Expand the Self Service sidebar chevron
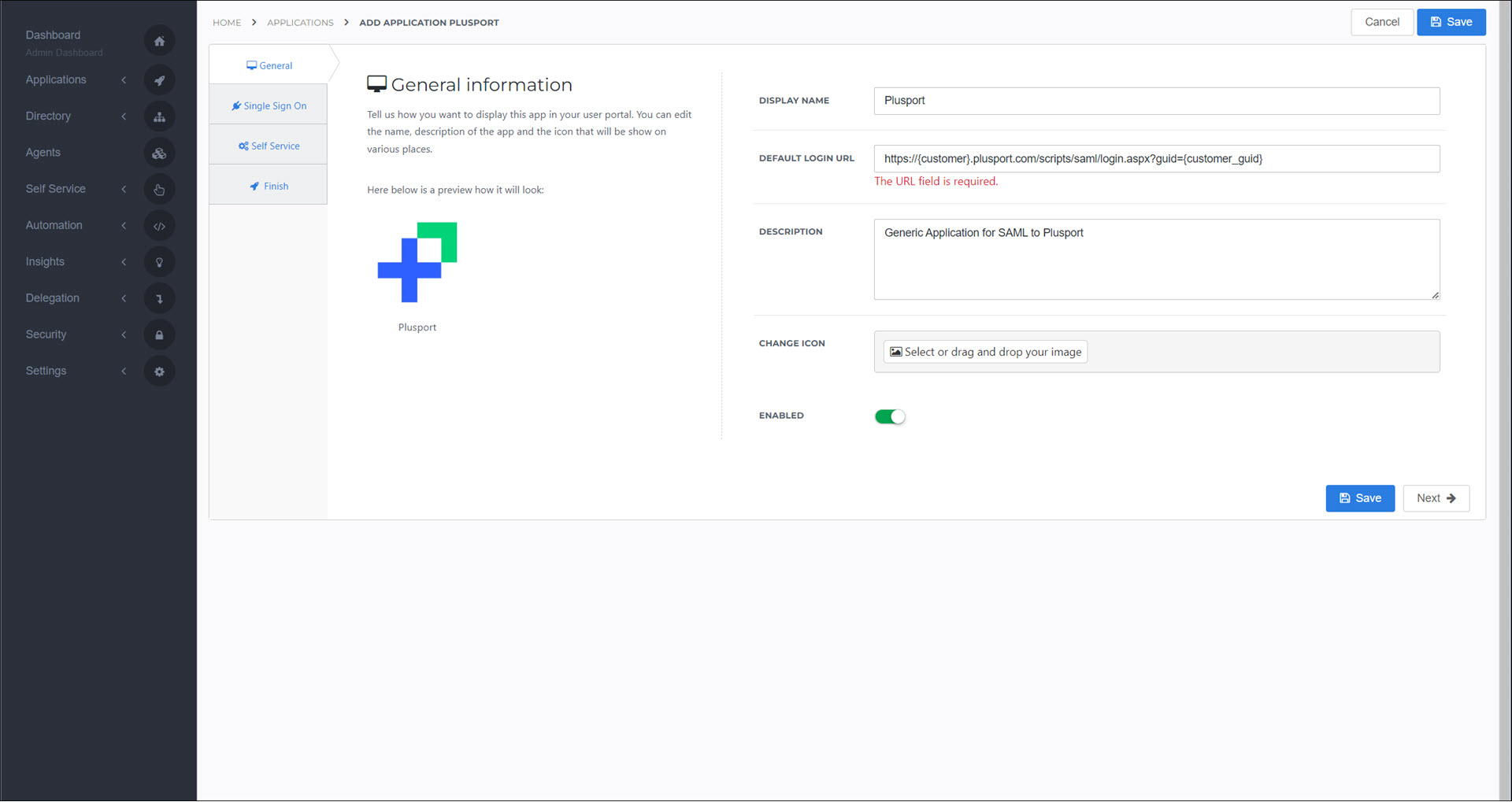The height and width of the screenshot is (802, 1512). [124, 189]
